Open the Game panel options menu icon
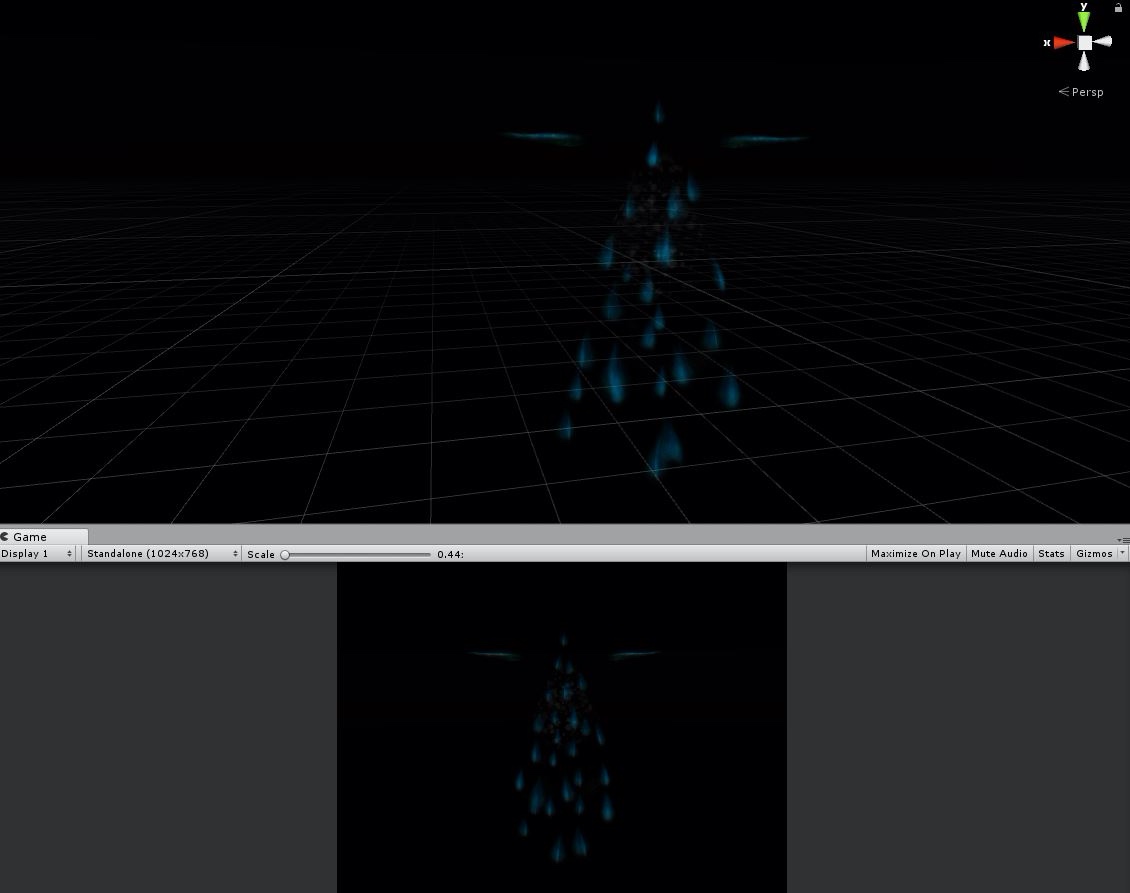This screenshot has width=1130, height=893. 1123,539
